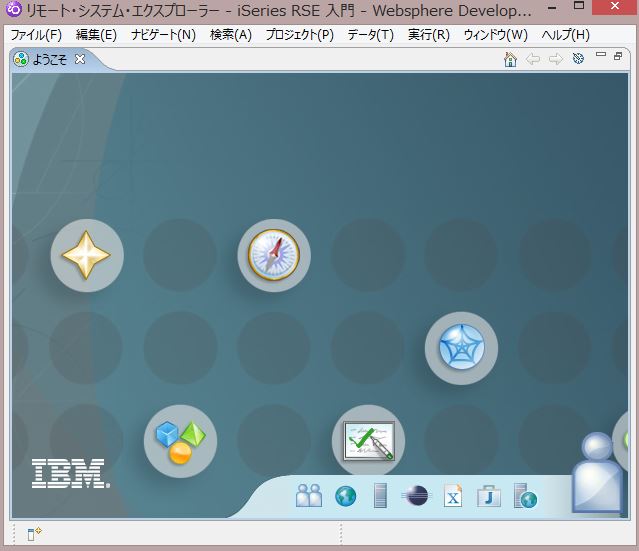Restore the Welcome view pane
Screen dimensions: 639x551
point(618,56)
